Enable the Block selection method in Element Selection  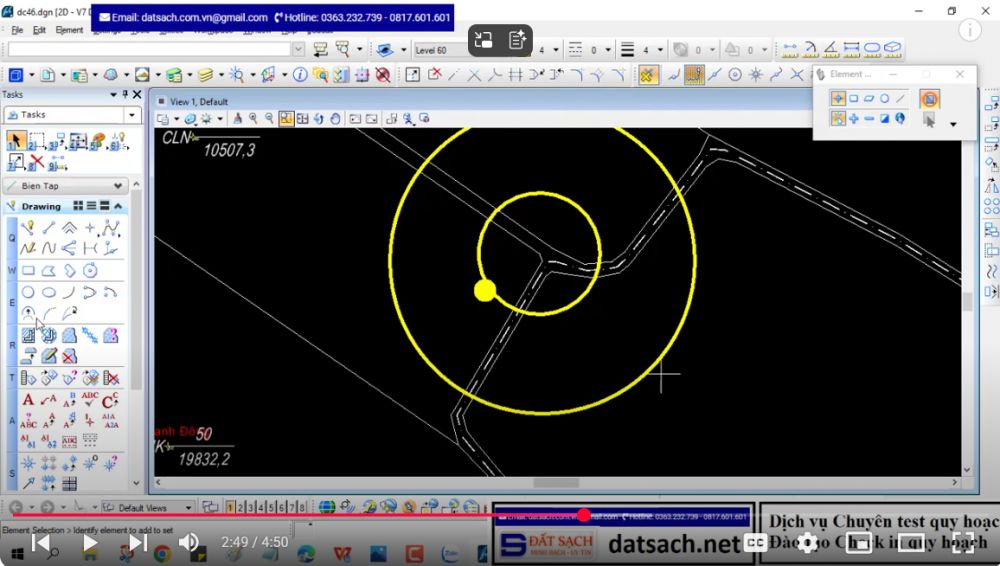click(x=854, y=99)
